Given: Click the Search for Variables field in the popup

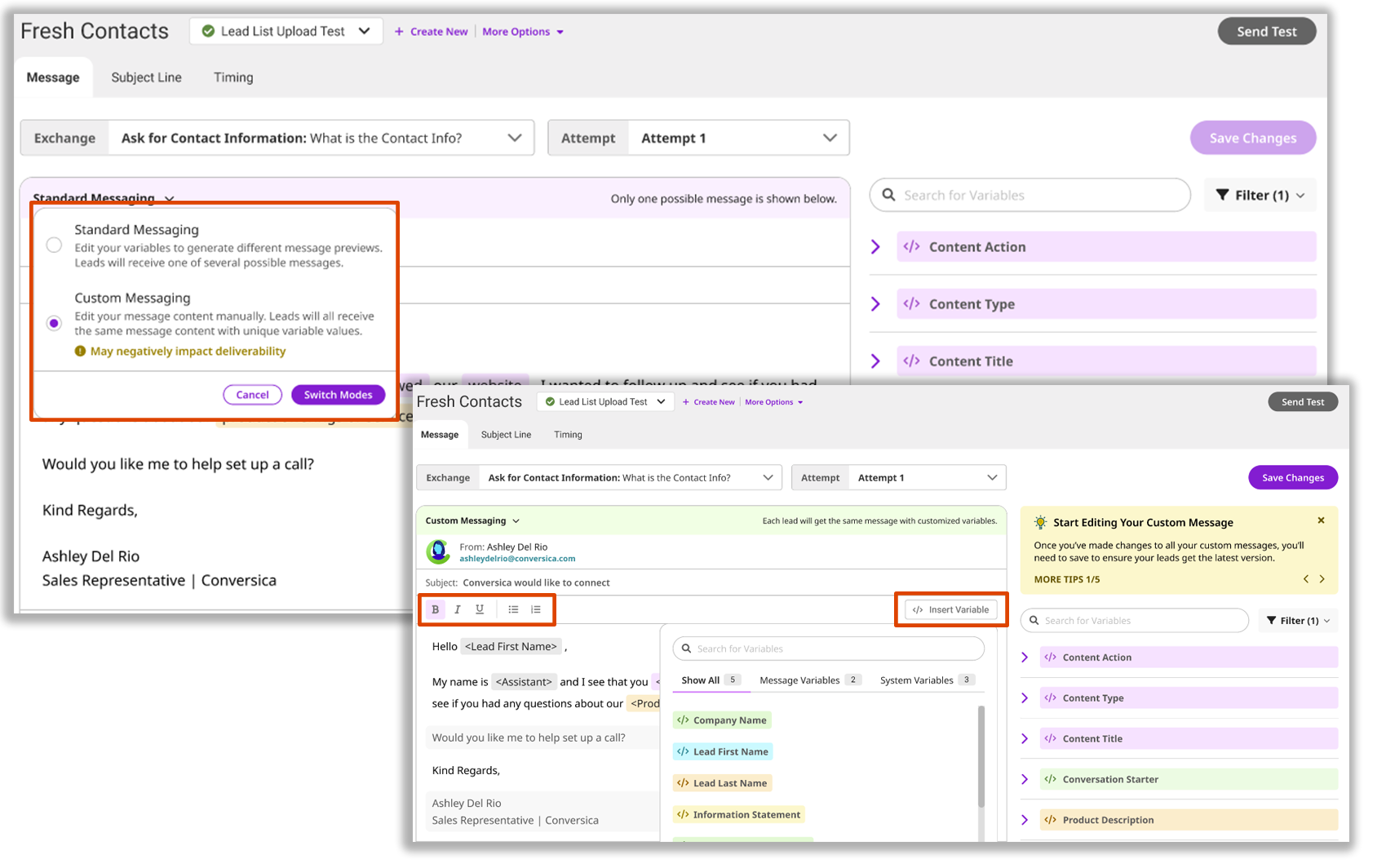Looking at the screenshot, I should click(828, 649).
